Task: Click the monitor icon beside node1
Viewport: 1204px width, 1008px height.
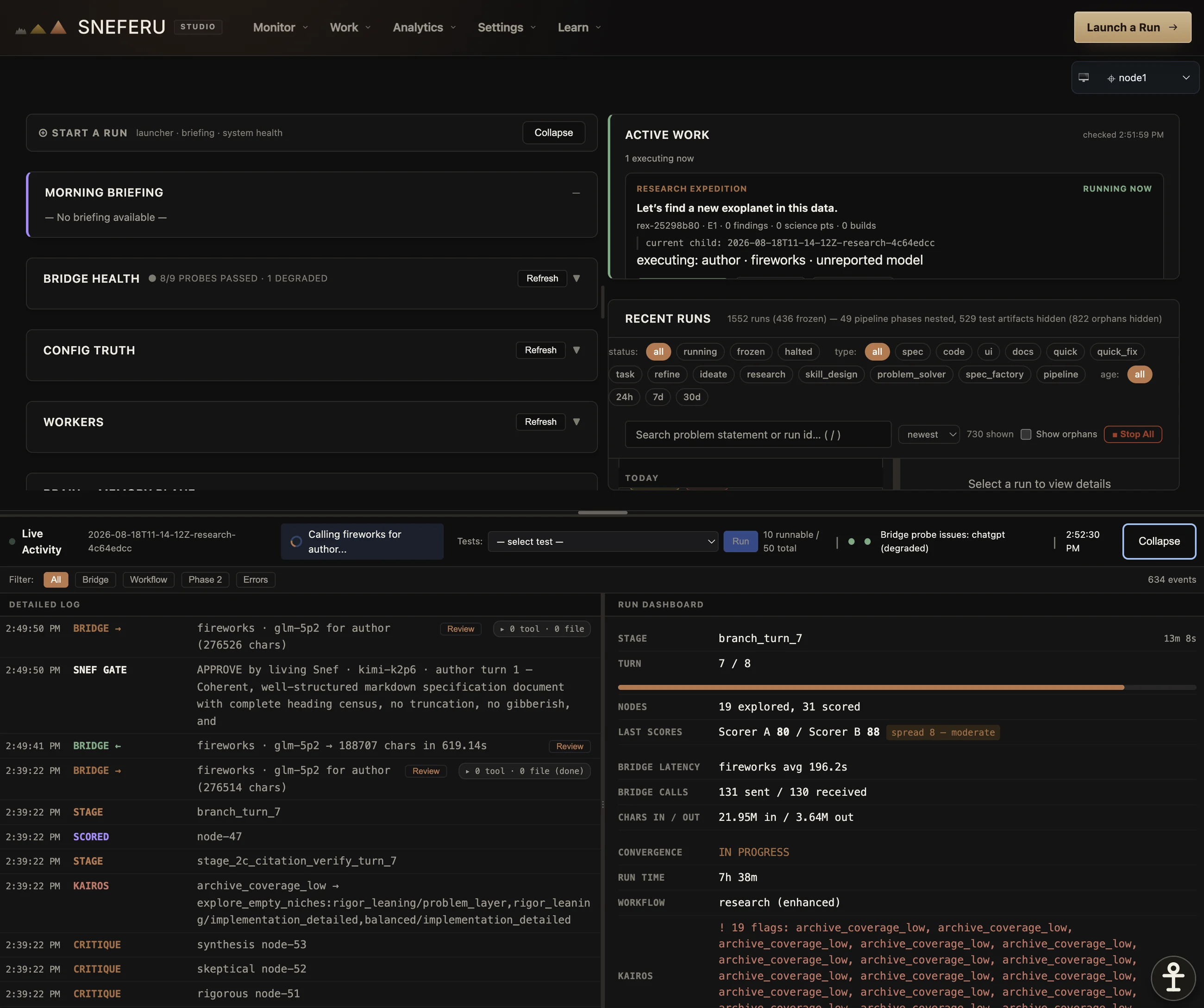Action: pyautogui.click(x=1084, y=77)
